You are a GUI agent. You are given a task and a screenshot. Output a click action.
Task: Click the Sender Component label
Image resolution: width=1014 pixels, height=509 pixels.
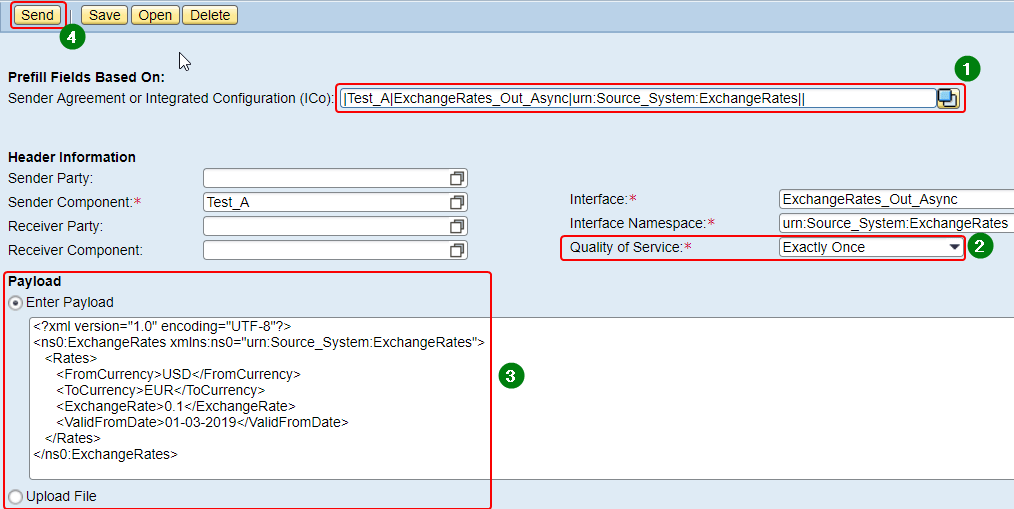pyautogui.click(x=74, y=202)
